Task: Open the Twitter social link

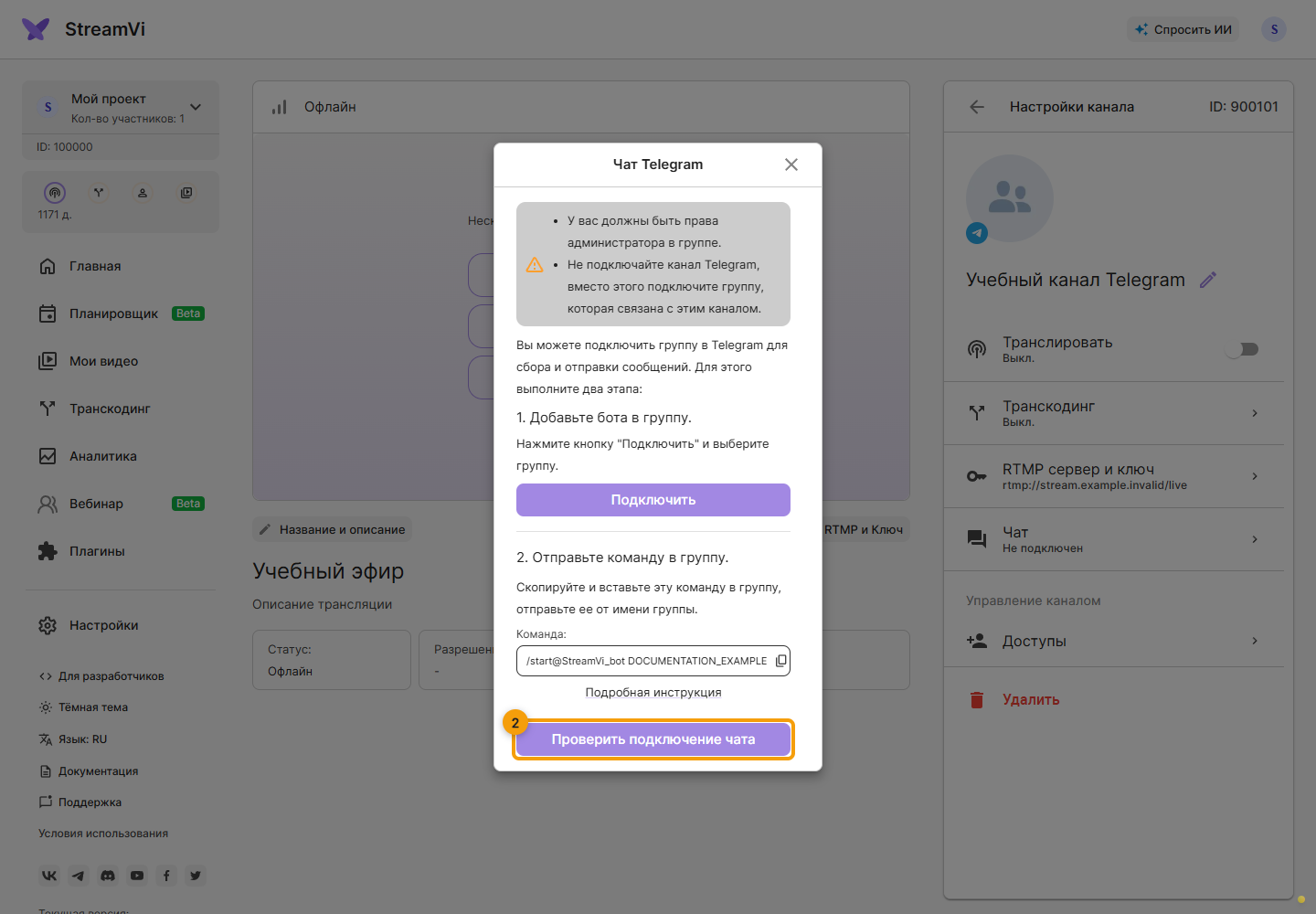Action: [x=196, y=876]
